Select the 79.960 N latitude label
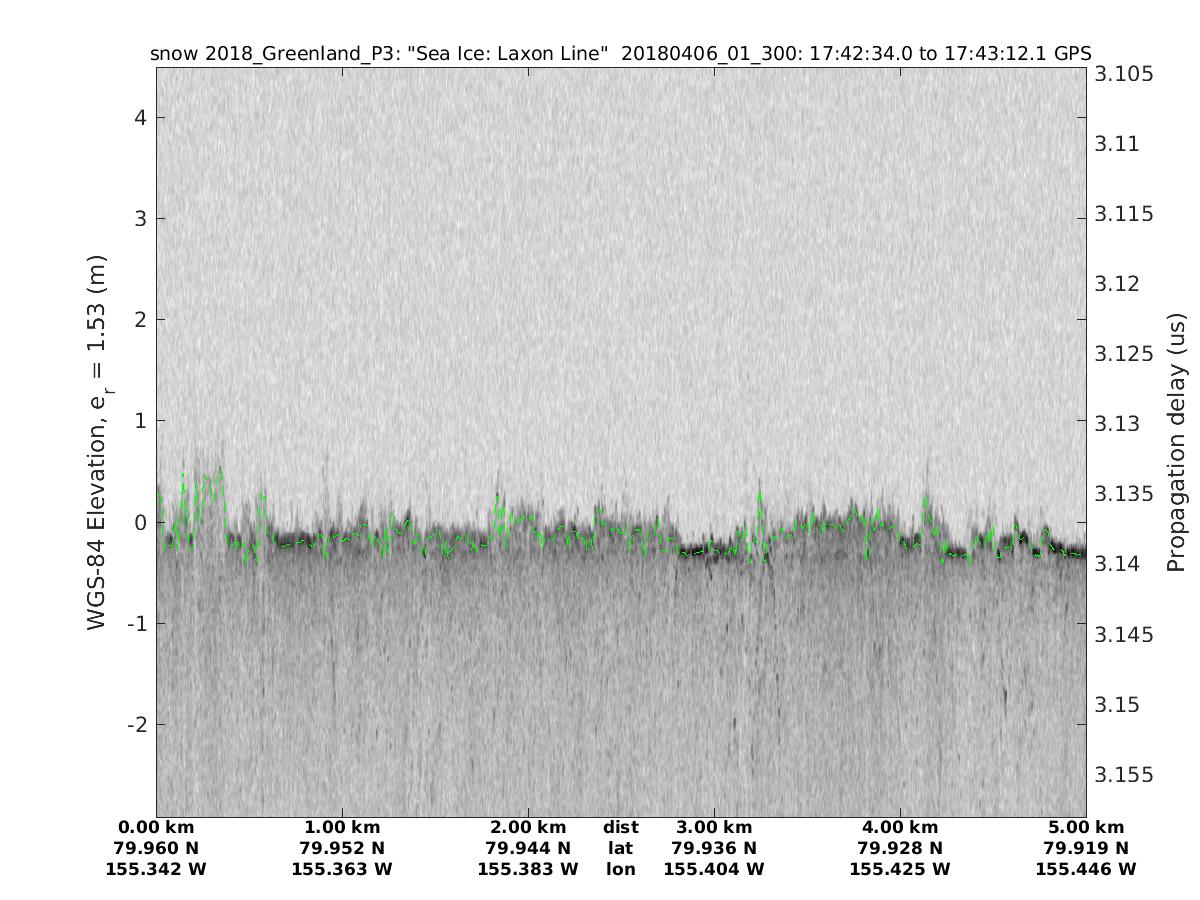The height and width of the screenshot is (900, 1200). 156,848
